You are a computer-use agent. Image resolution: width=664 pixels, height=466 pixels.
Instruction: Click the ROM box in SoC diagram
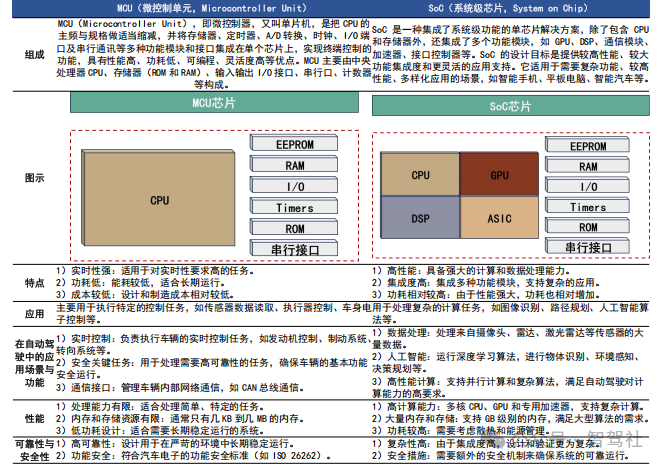[x=587, y=226]
